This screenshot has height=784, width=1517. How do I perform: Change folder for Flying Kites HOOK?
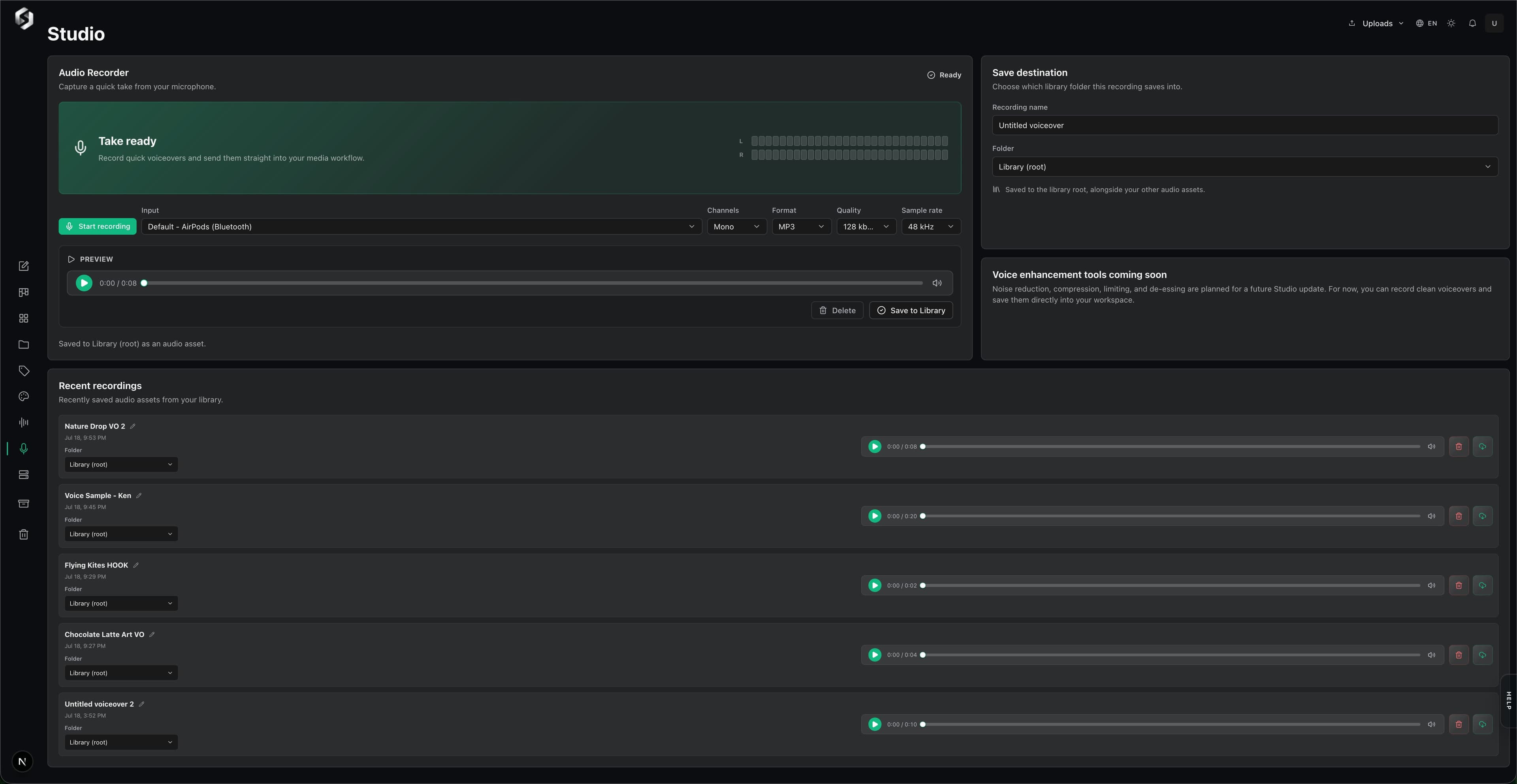coord(121,603)
